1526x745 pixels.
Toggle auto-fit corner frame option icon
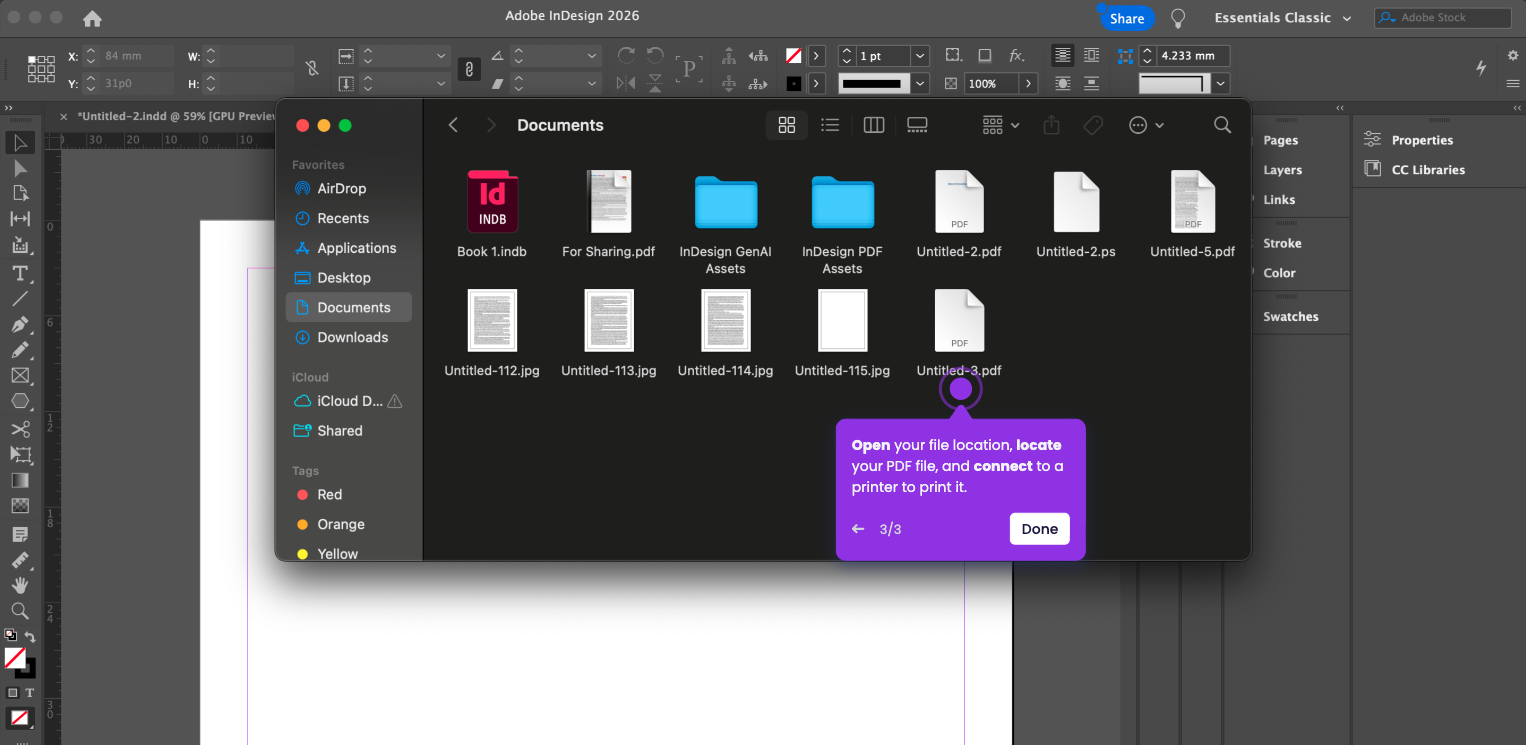tap(1126, 56)
